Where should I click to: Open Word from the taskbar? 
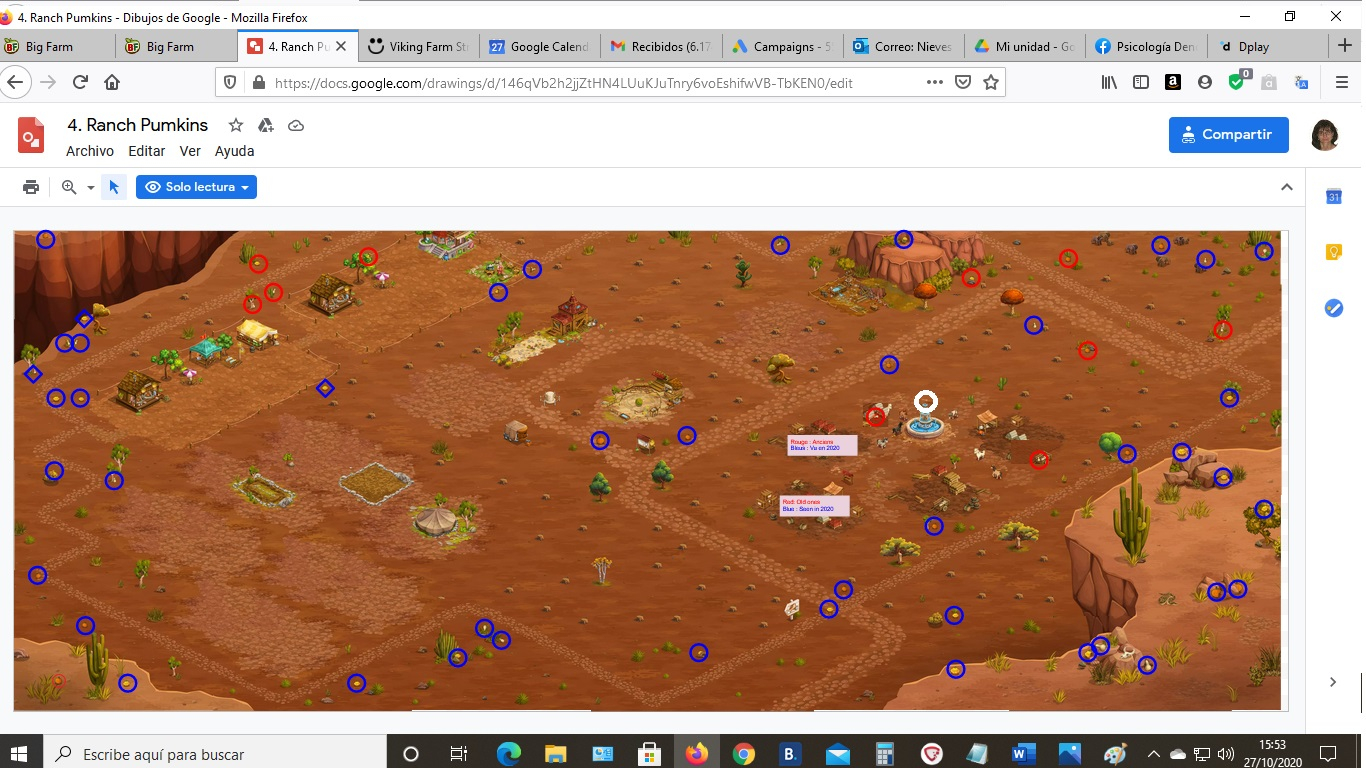pyautogui.click(x=1023, y=753)
